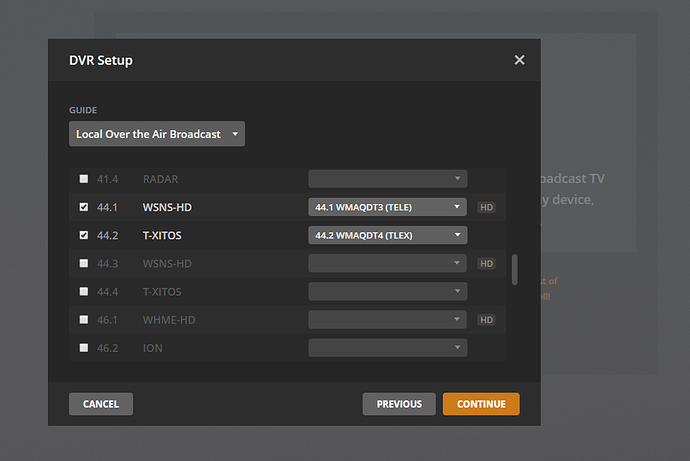Open the 44.2 WMAQDT4 (TLEX) dropdown
690x461 pixels.
click(x=388, y=235)
